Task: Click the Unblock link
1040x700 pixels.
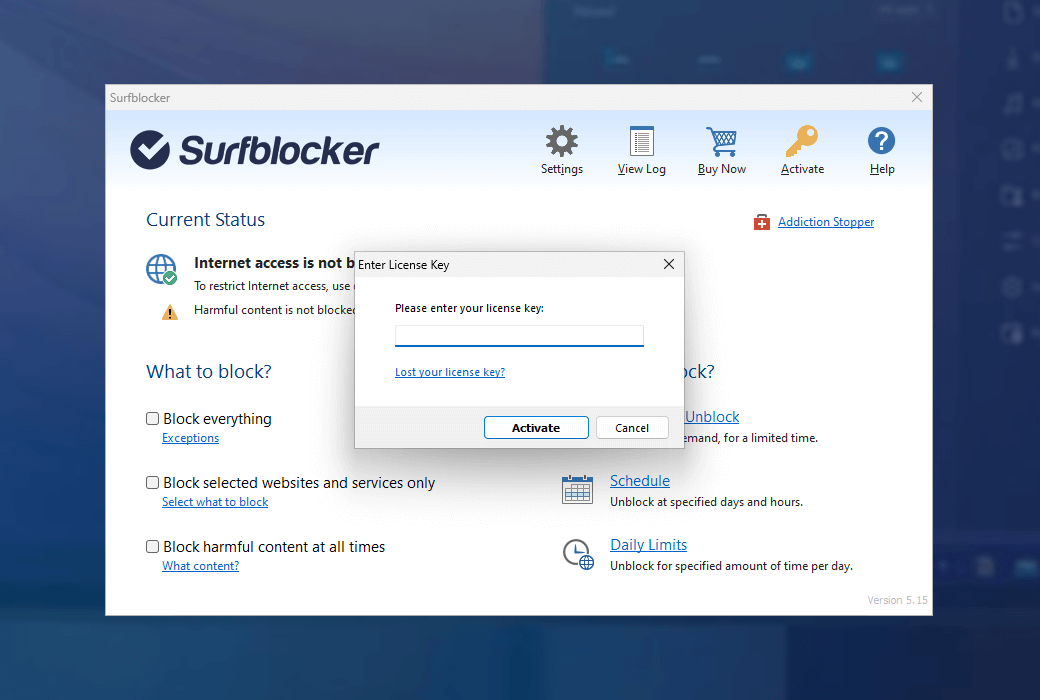Action: (x=712, y=417)
